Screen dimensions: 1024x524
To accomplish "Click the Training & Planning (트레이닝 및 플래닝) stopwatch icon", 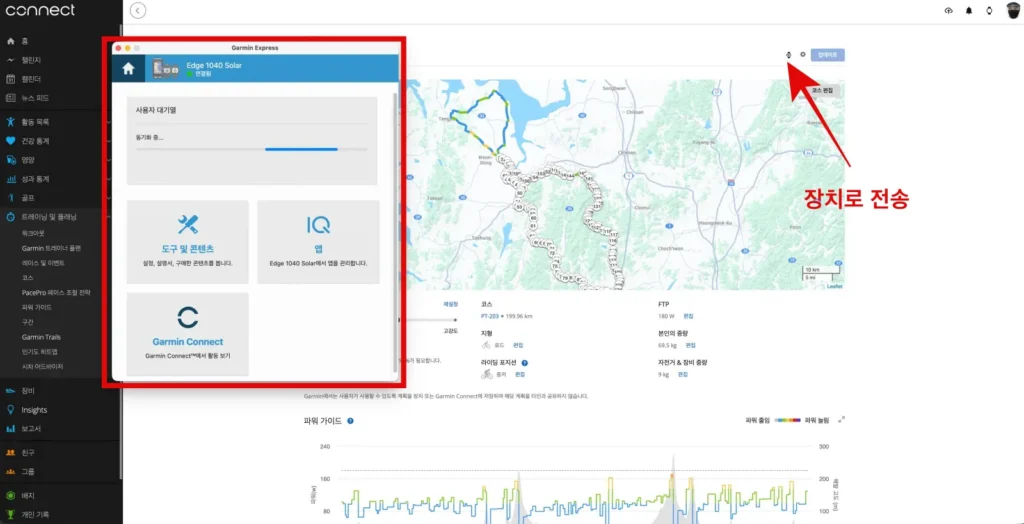I will (10, 217).
